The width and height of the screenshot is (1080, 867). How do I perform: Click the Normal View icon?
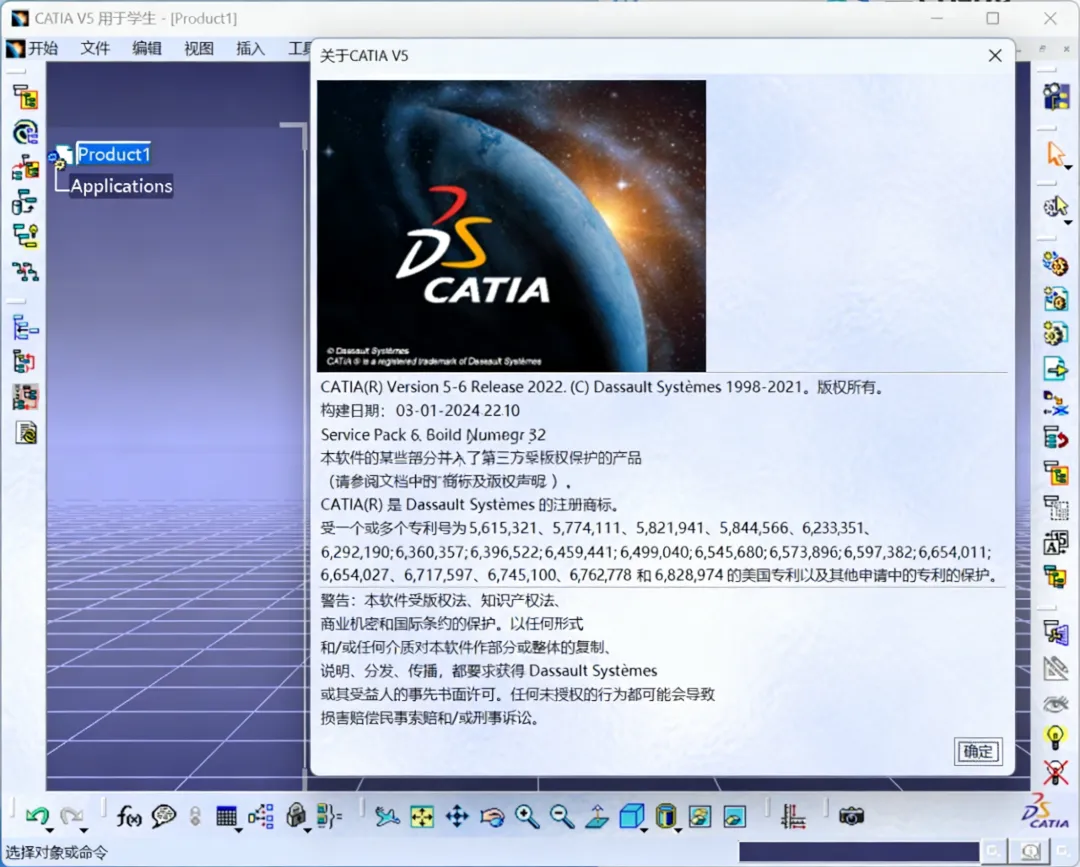[597, 817]
